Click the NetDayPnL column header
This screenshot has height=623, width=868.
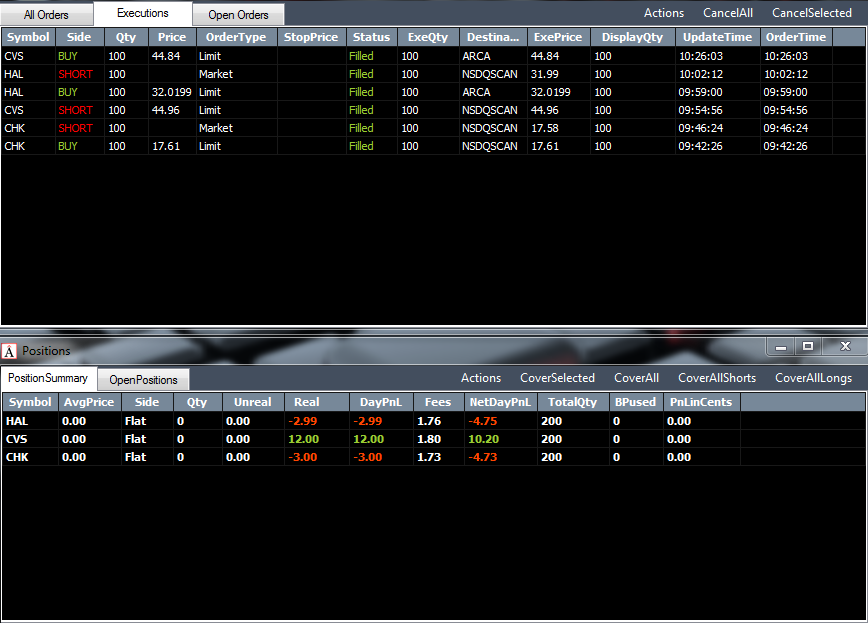(x=500, y=402)
